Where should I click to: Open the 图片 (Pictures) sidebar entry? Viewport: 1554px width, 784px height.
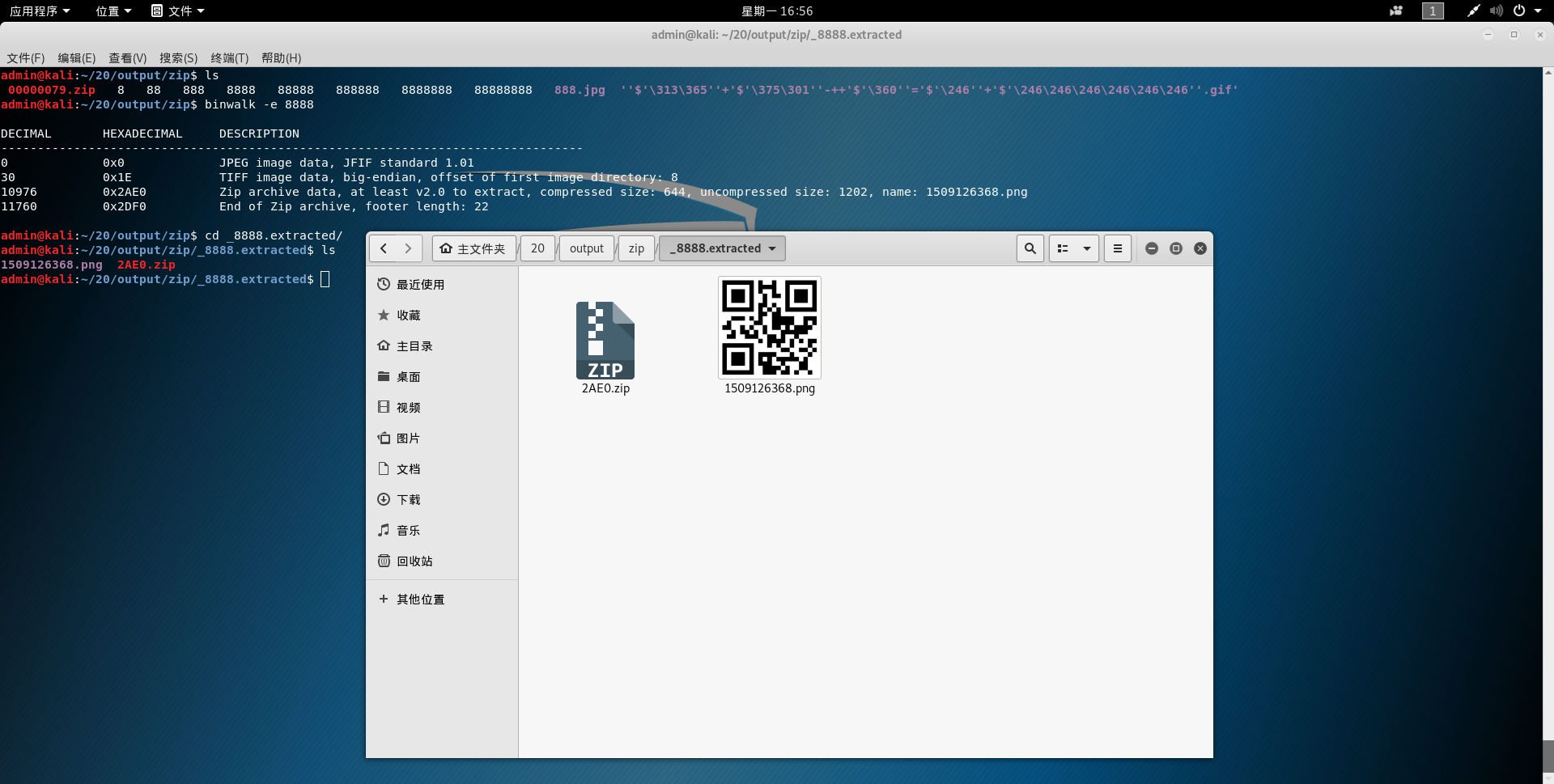409,438
